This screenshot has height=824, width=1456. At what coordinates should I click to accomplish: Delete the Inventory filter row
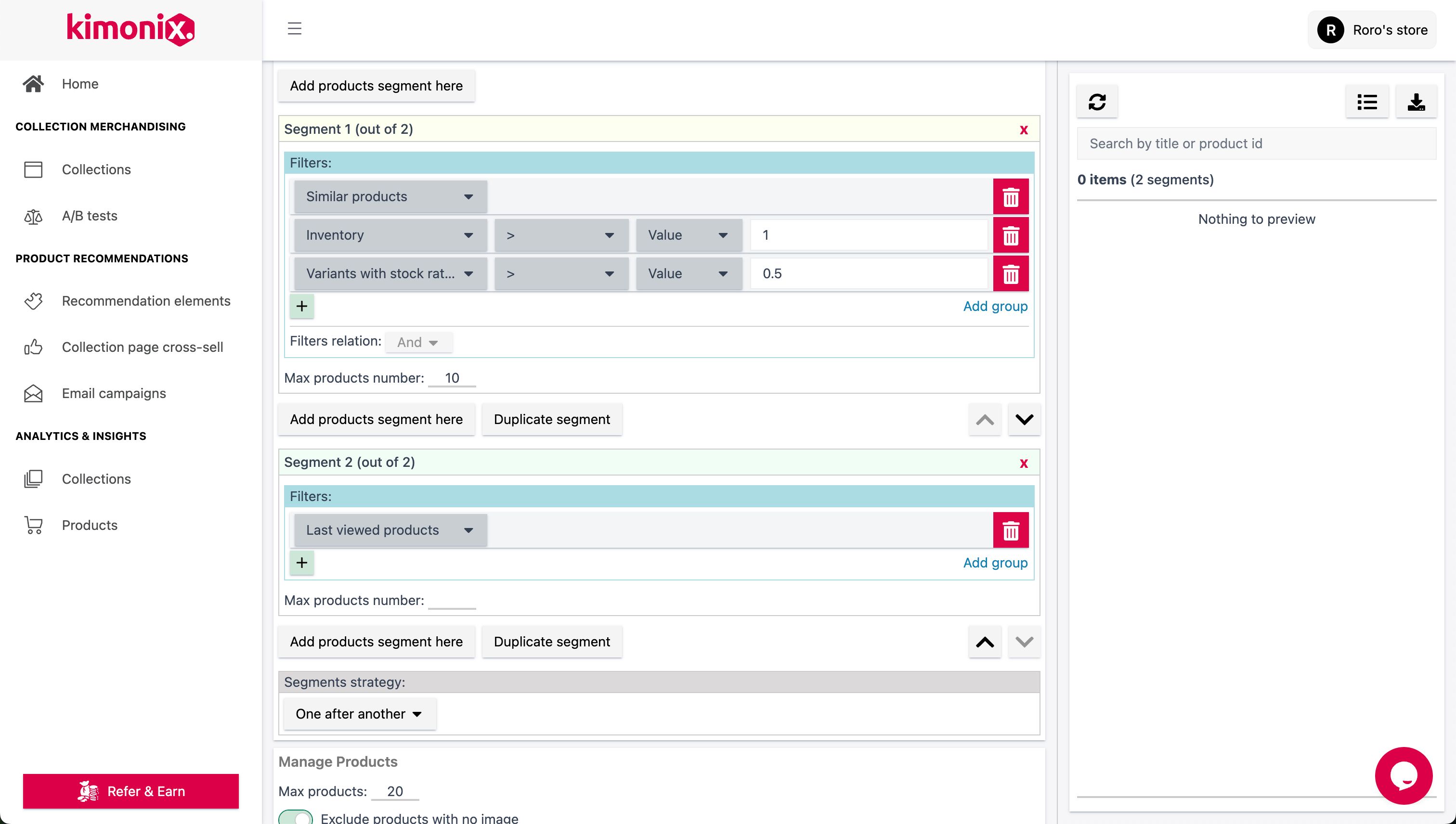[x=1011, y=235]
